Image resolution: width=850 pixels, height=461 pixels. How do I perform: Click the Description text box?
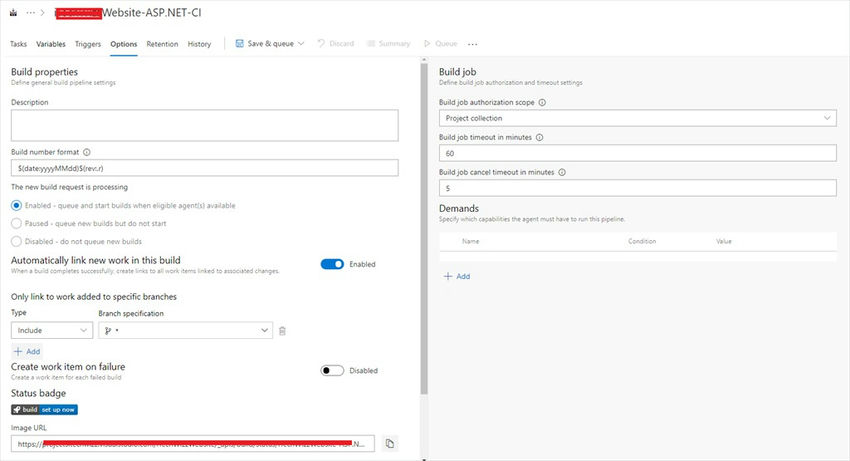tap(205, 125)
